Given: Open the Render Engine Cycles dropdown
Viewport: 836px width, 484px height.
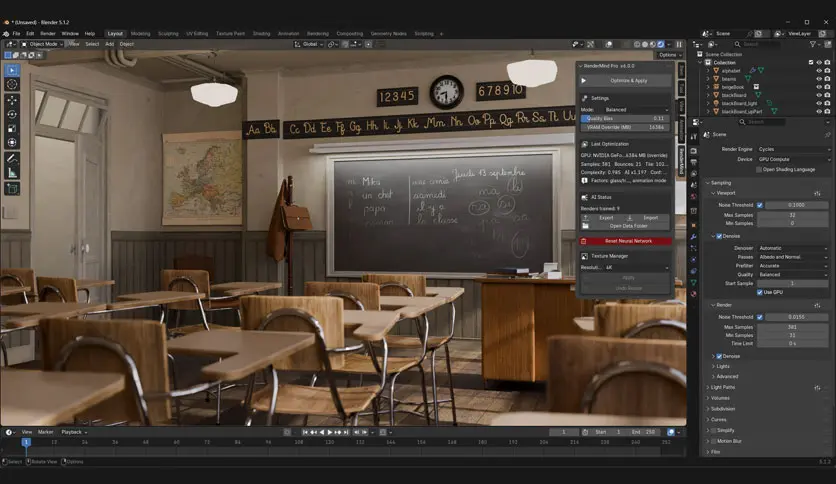Looking at the screenshot, I should click(x=793, y=149).
